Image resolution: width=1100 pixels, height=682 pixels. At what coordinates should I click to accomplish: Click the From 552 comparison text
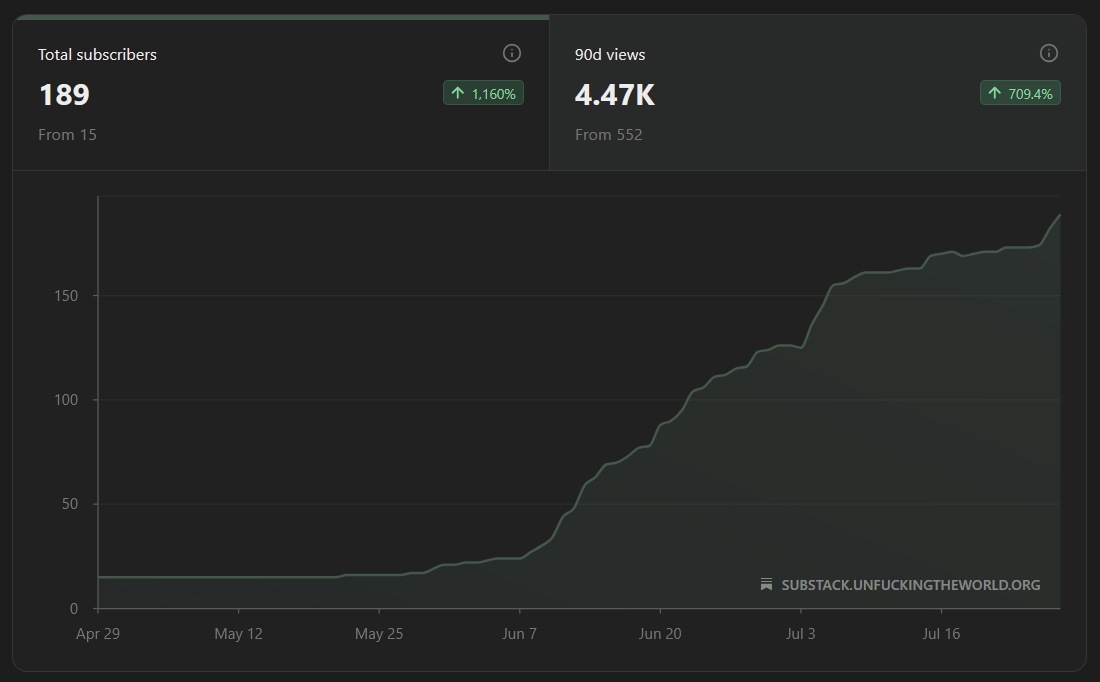coord(608,135)
